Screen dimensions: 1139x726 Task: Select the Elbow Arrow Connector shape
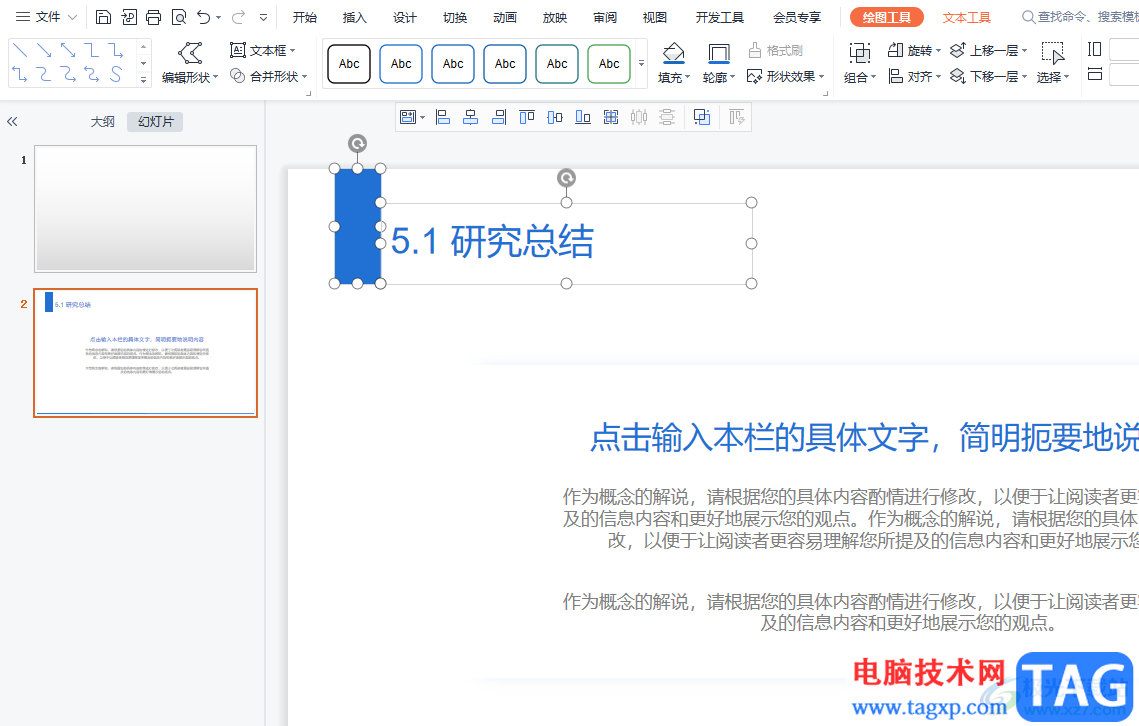coord(115,50)
